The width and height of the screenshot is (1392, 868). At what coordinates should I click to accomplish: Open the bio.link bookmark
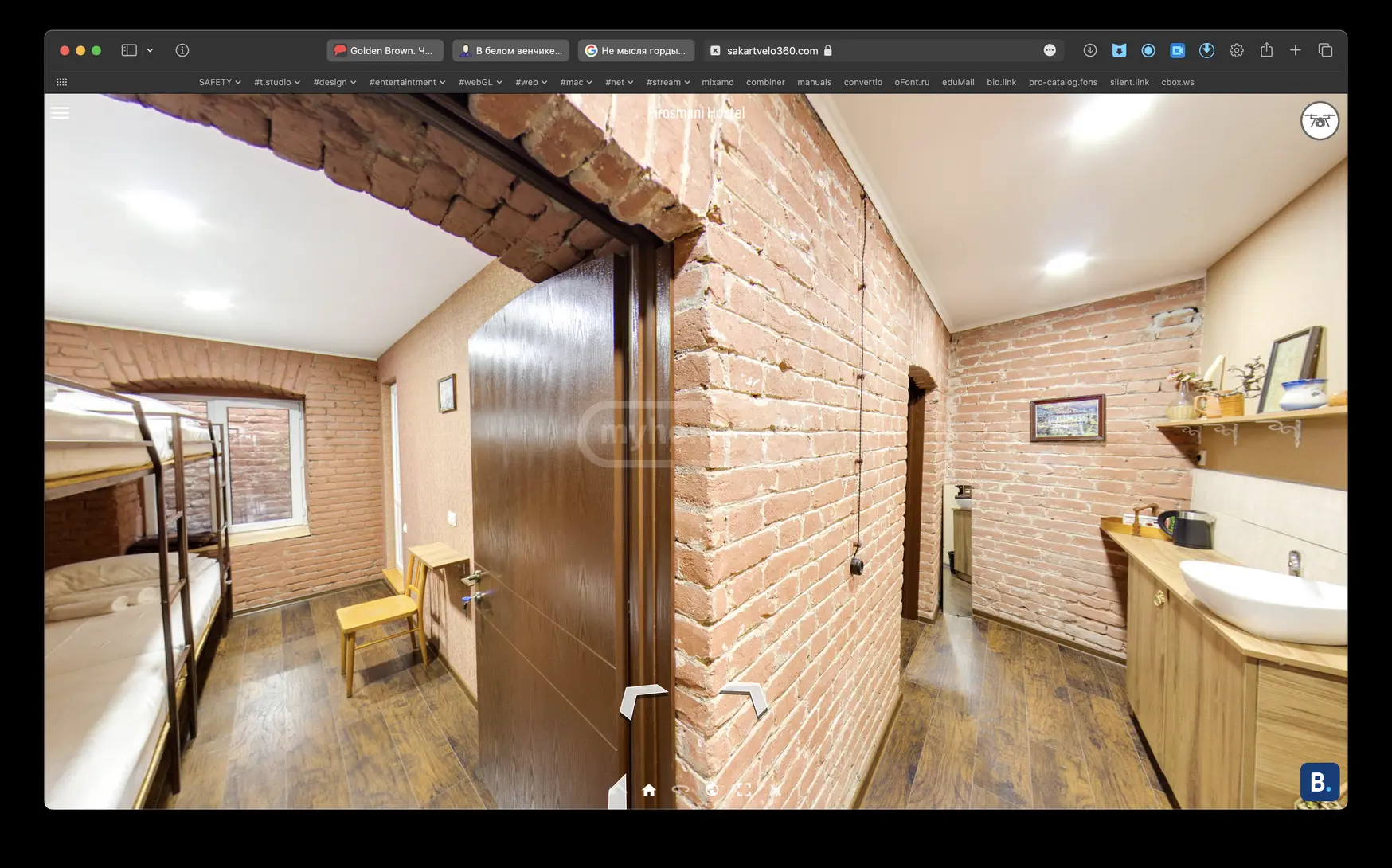(1001, 82)
